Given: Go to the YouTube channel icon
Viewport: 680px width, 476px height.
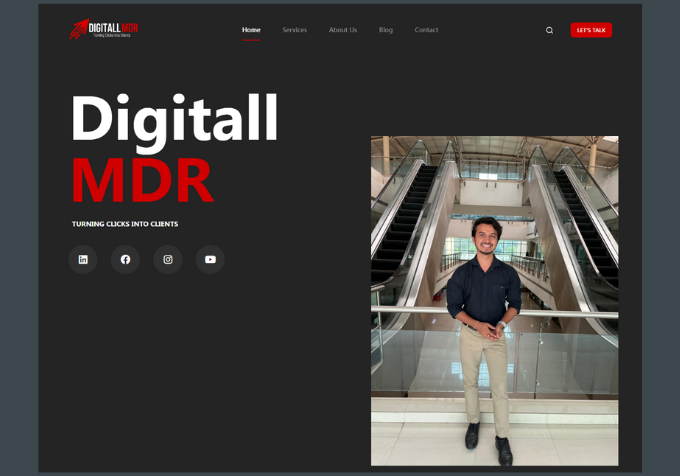Looking at the screenshot, I should point(210,260).
